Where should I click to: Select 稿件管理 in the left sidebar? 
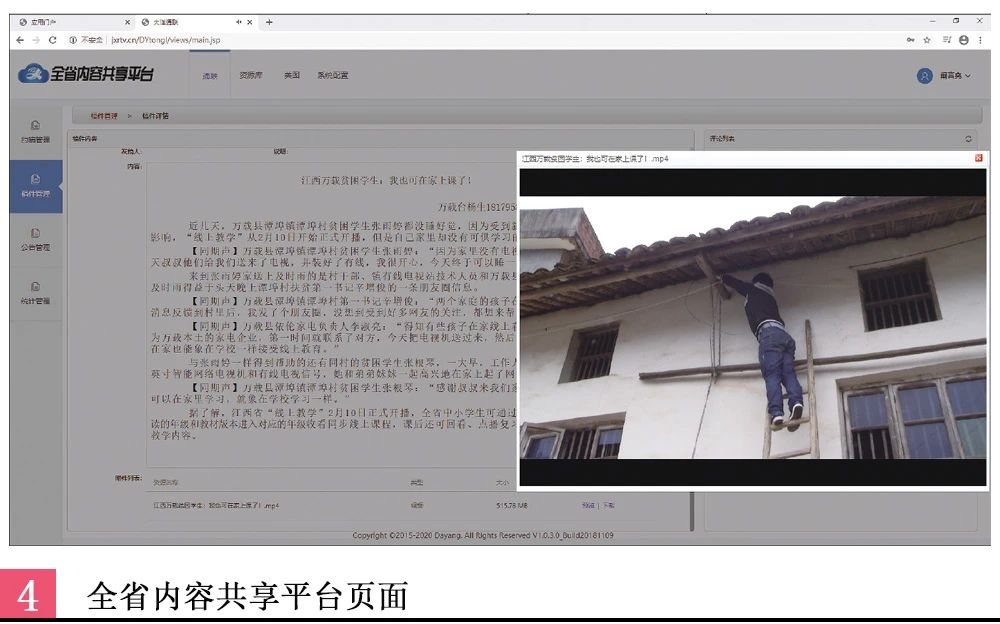36,186
